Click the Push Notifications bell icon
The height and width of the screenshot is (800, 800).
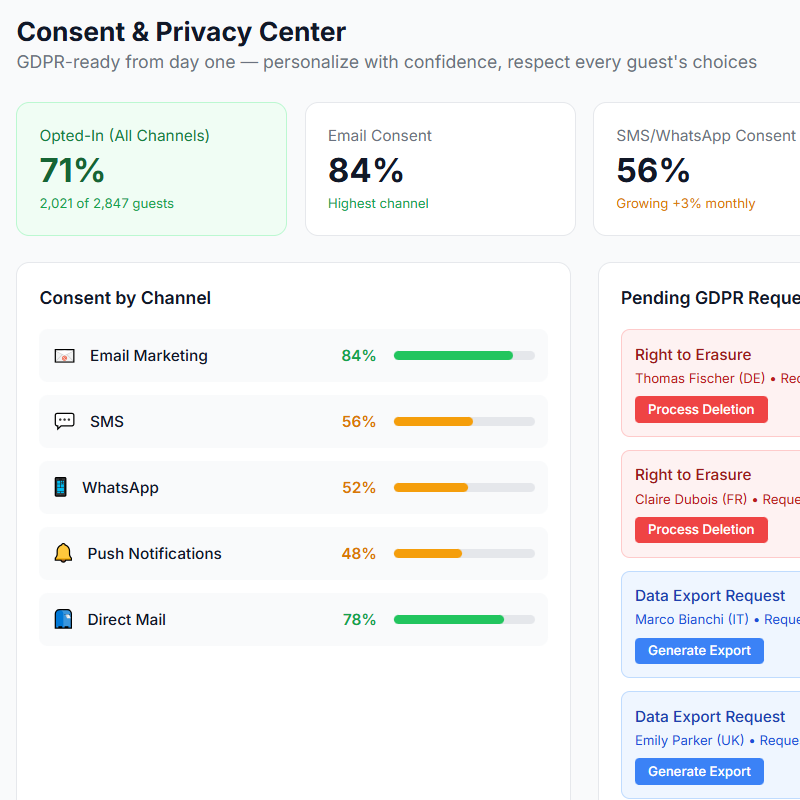pyautogui.click(x=63, y=553)
